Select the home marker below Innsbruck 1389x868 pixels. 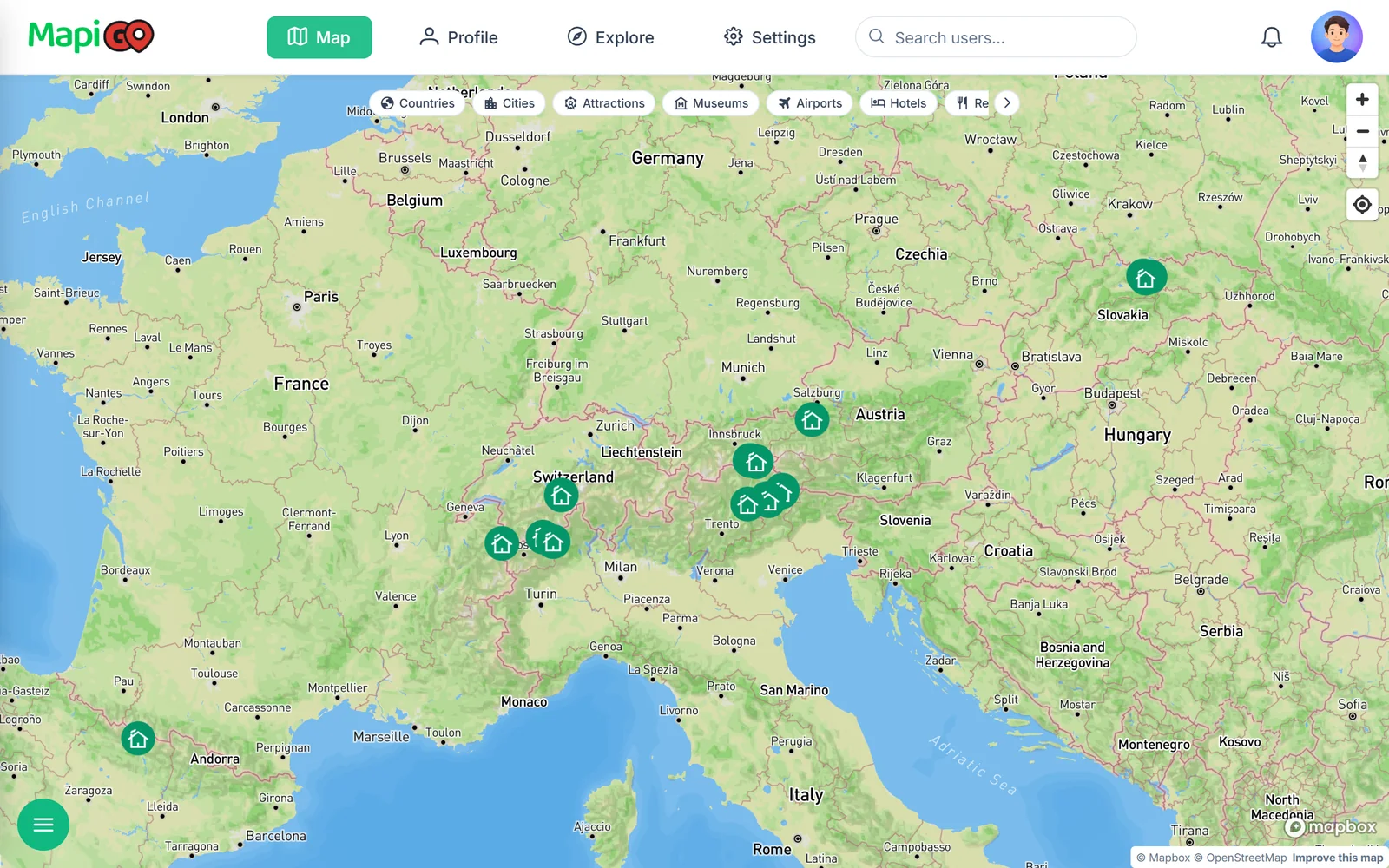[754, 462]
